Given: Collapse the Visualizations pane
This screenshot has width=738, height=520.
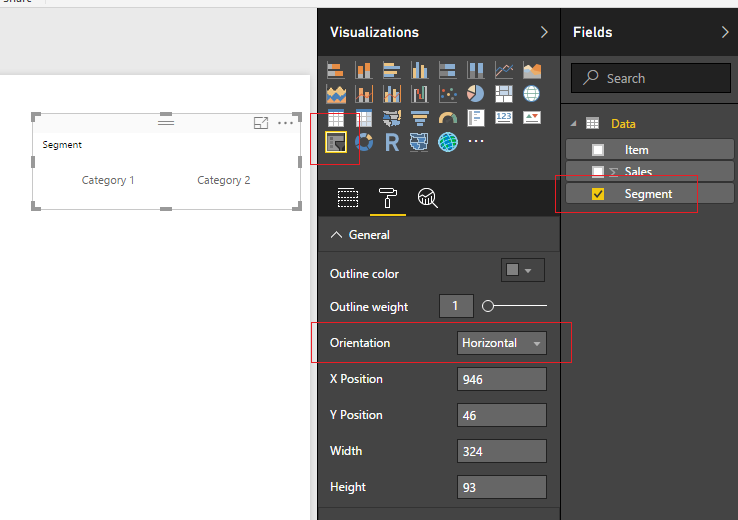Looking at the screenshot, I should coord(544,32).
